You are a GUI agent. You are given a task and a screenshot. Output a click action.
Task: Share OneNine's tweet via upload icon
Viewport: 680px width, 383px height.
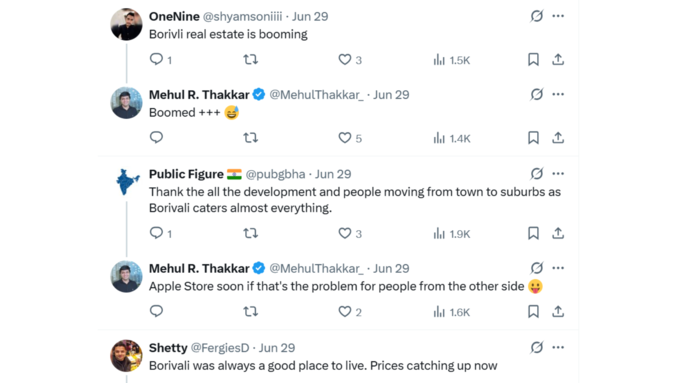tap(558, 59)
